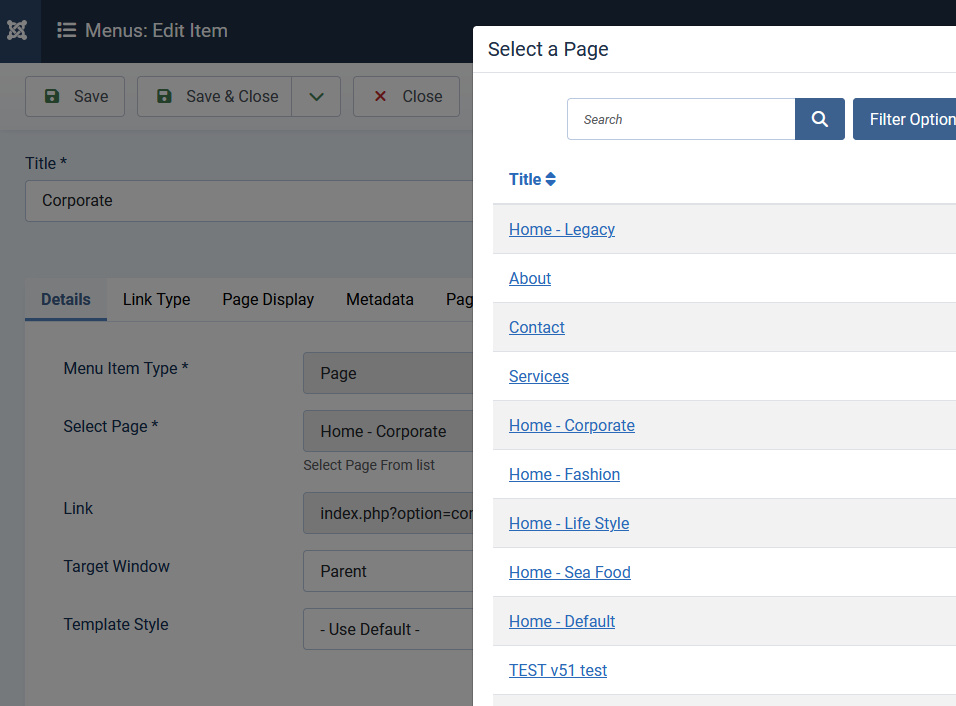Open the Page Display tab
The image size is (956, 706).
268,299
